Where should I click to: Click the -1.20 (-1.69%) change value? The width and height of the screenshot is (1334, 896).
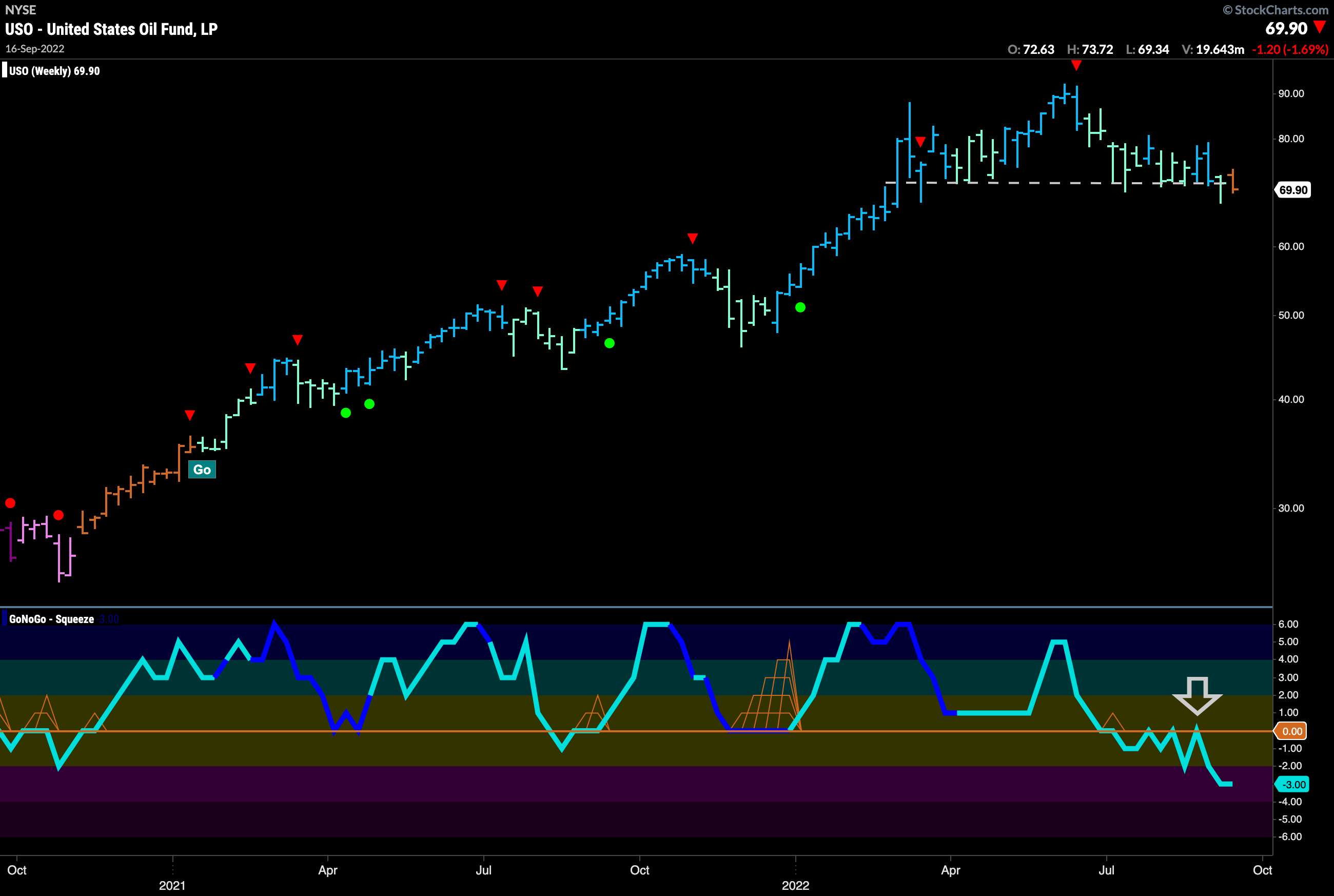[1289, 49]
